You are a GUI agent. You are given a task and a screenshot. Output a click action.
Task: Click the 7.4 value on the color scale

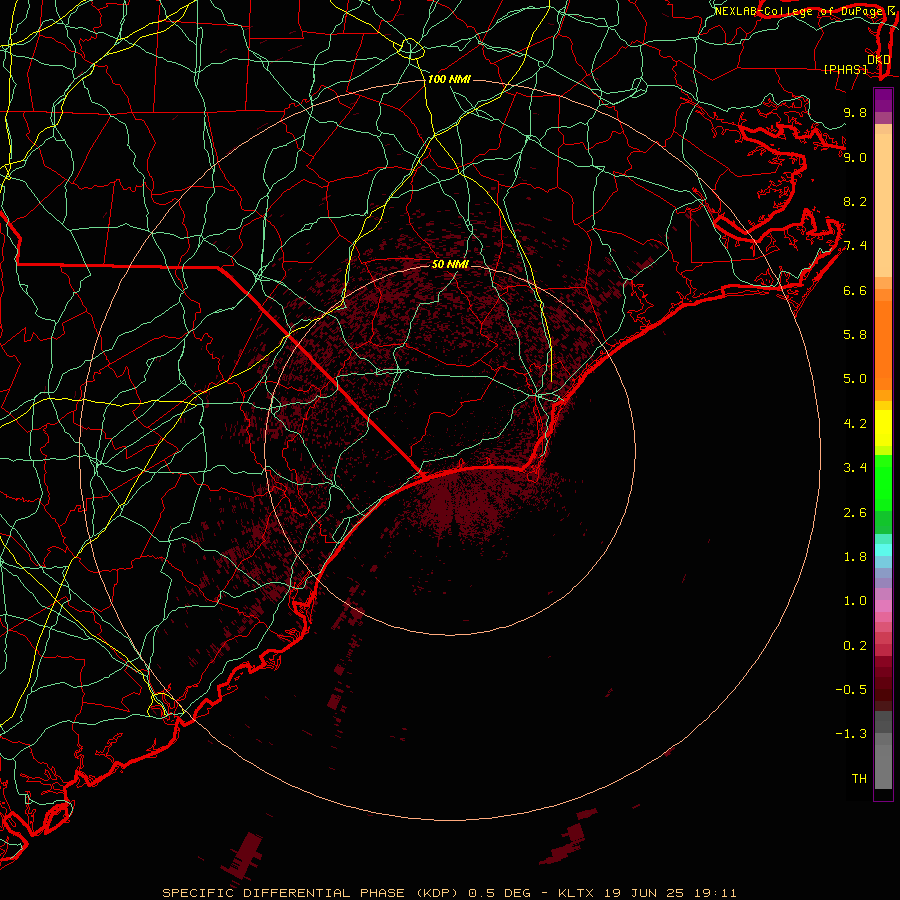click(x=855, y=246)
